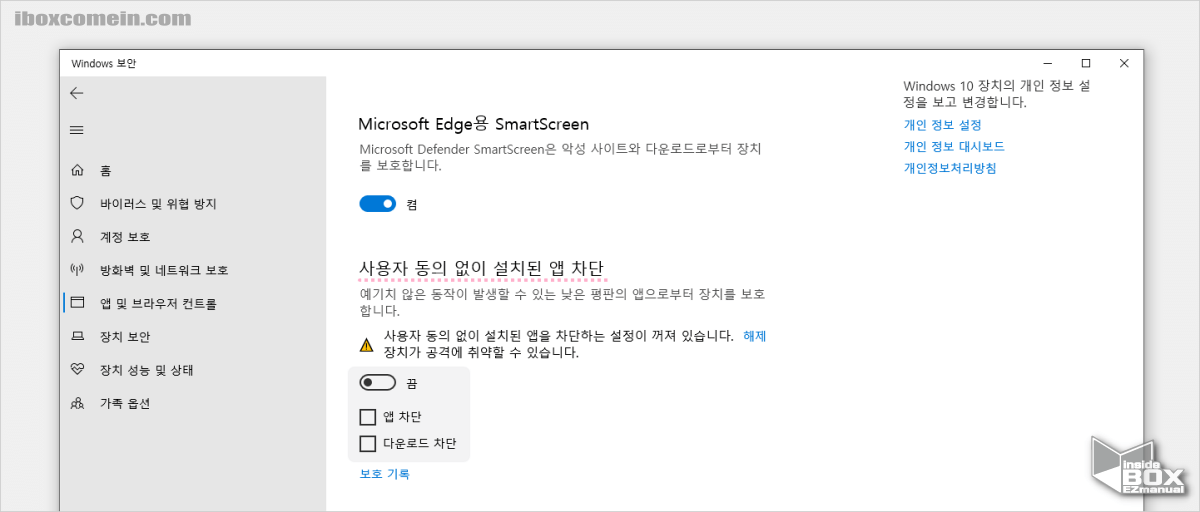This screenshot has width=1200, height=512.
Task: Click the yellow warning triangle icon
Action: 367,345
